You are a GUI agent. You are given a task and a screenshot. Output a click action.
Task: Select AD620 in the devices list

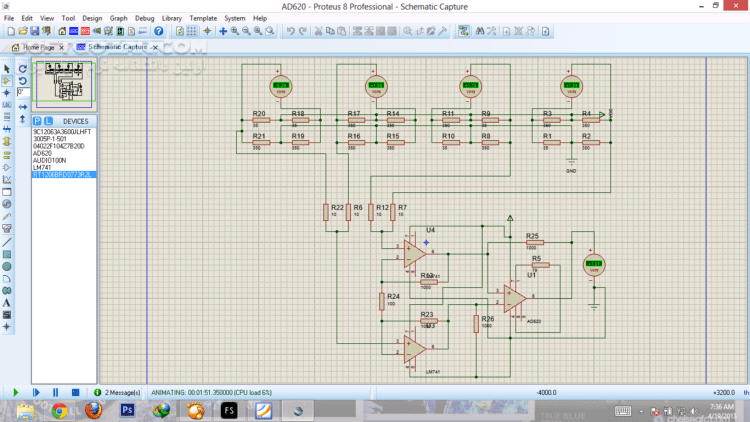pyautogui.click(x=42, y=153)
